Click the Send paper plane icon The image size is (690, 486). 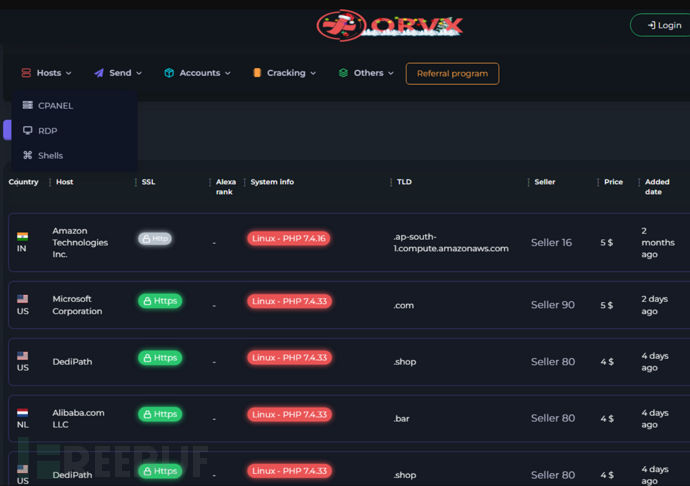(99, 73)
